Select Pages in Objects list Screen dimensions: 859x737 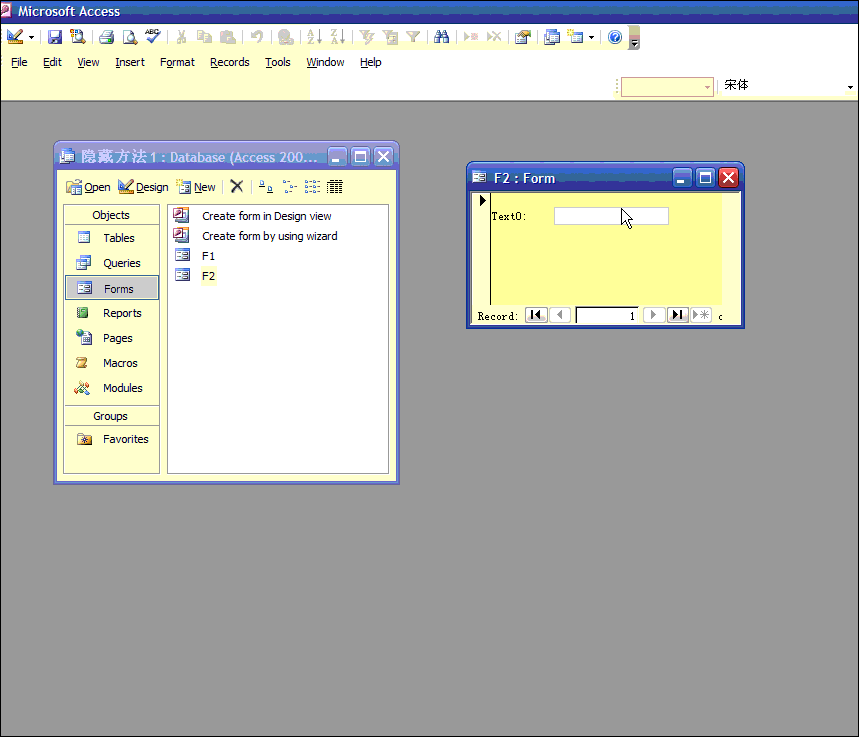coord(111,338)
